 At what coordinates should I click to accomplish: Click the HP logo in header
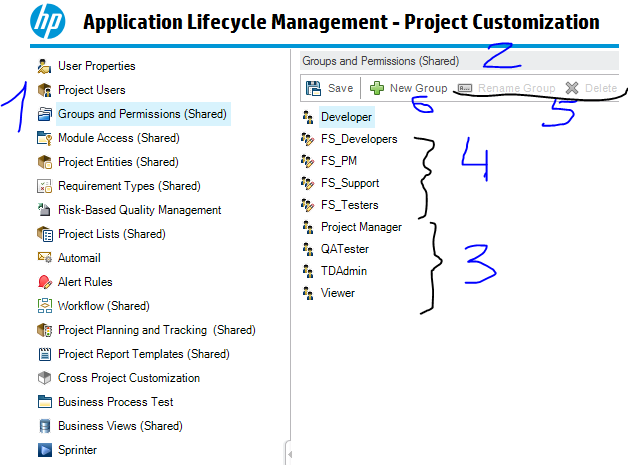(x=45, y=20)
